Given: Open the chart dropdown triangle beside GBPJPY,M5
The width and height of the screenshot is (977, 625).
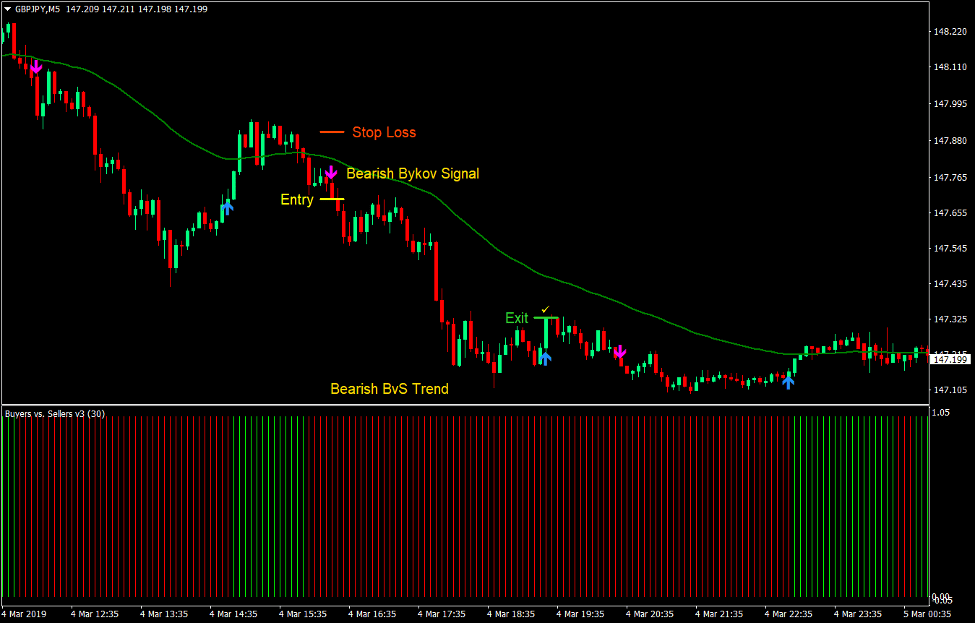Looking at the screenshot, I should click(x=9, y=9).
